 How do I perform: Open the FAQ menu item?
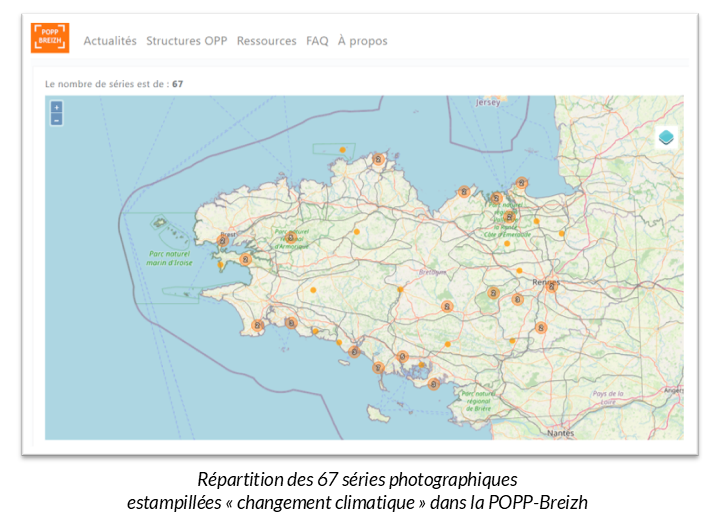click(x=317, y=41)
